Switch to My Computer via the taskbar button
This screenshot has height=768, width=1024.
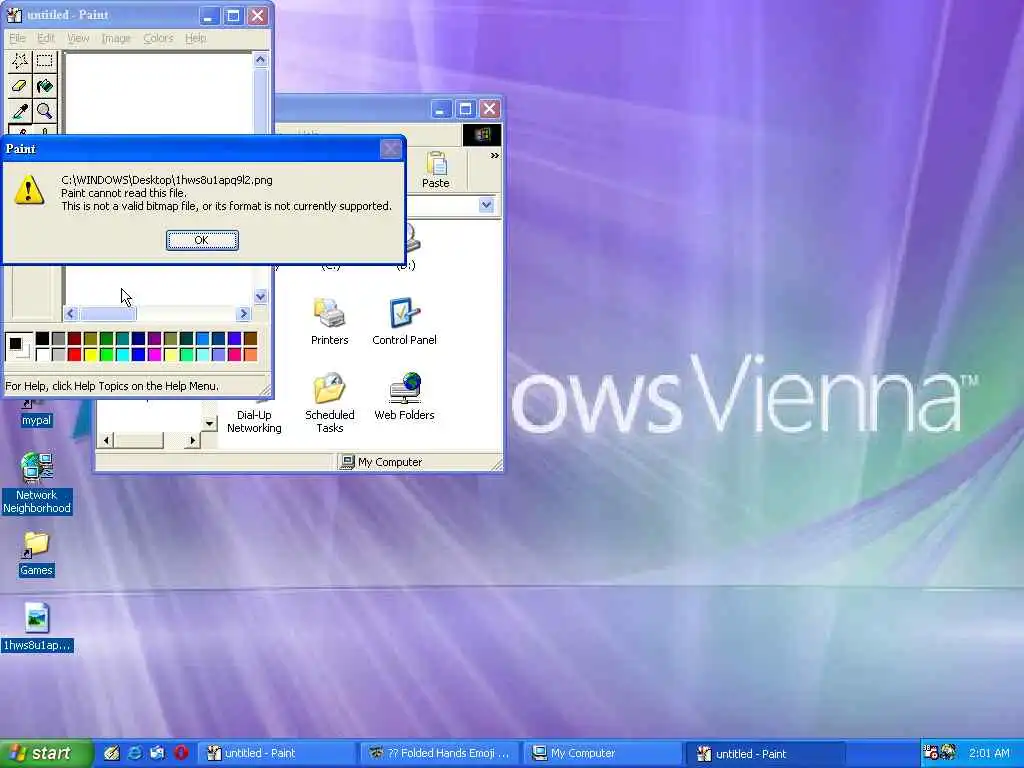pos(601,753)
